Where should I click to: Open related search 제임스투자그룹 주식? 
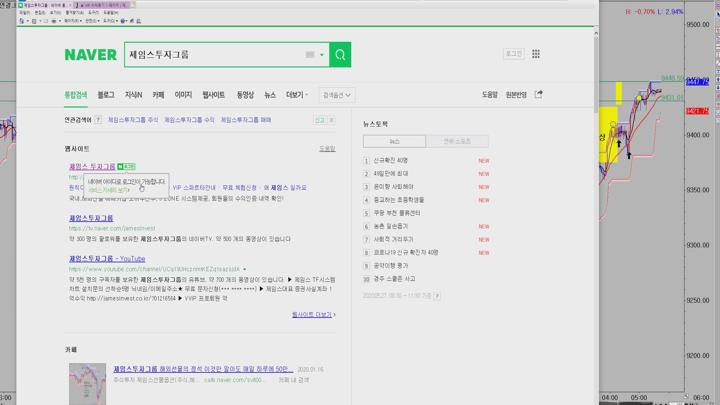[133, 120]
